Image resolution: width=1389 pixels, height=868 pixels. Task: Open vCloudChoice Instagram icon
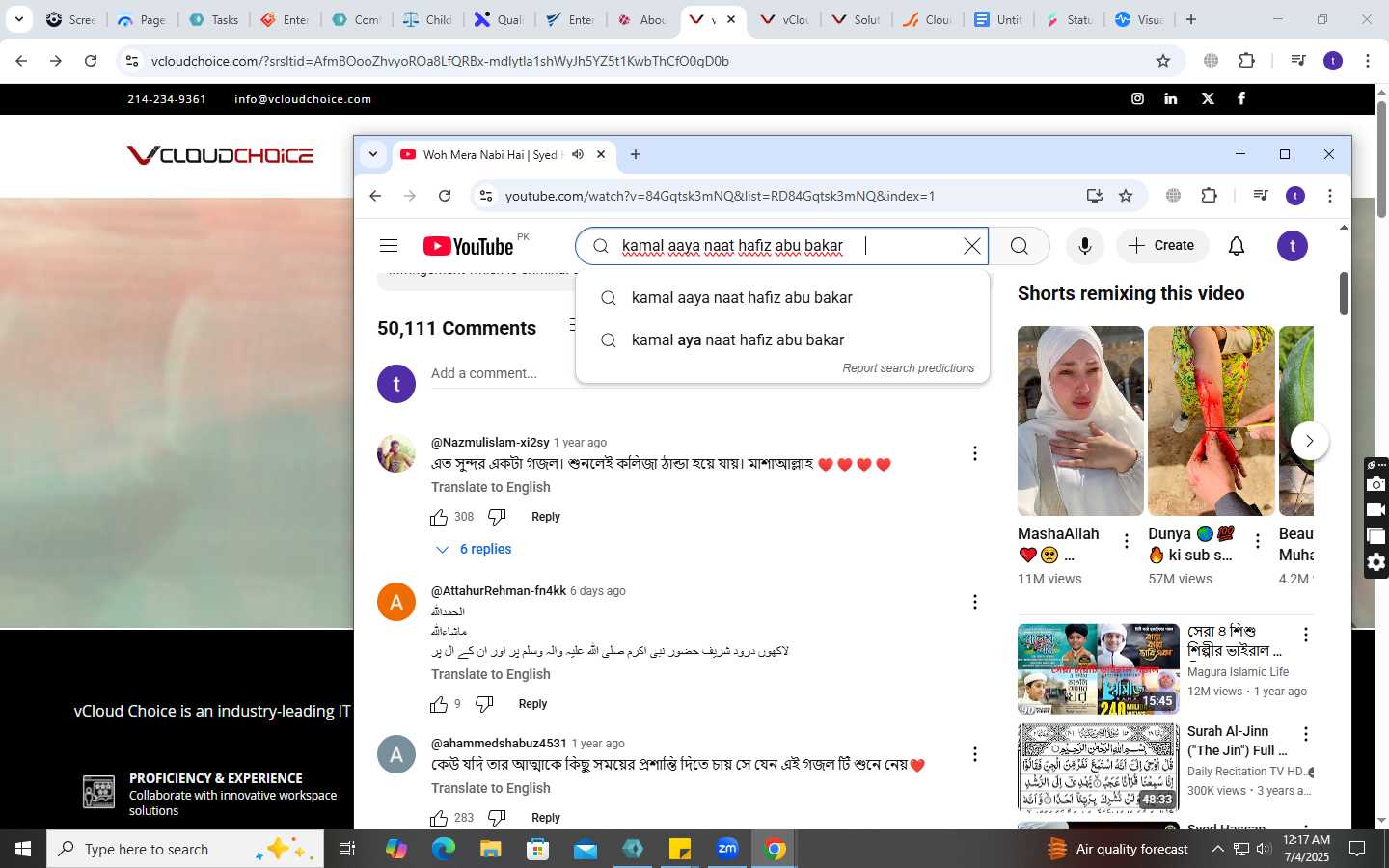click(1137, 98)
